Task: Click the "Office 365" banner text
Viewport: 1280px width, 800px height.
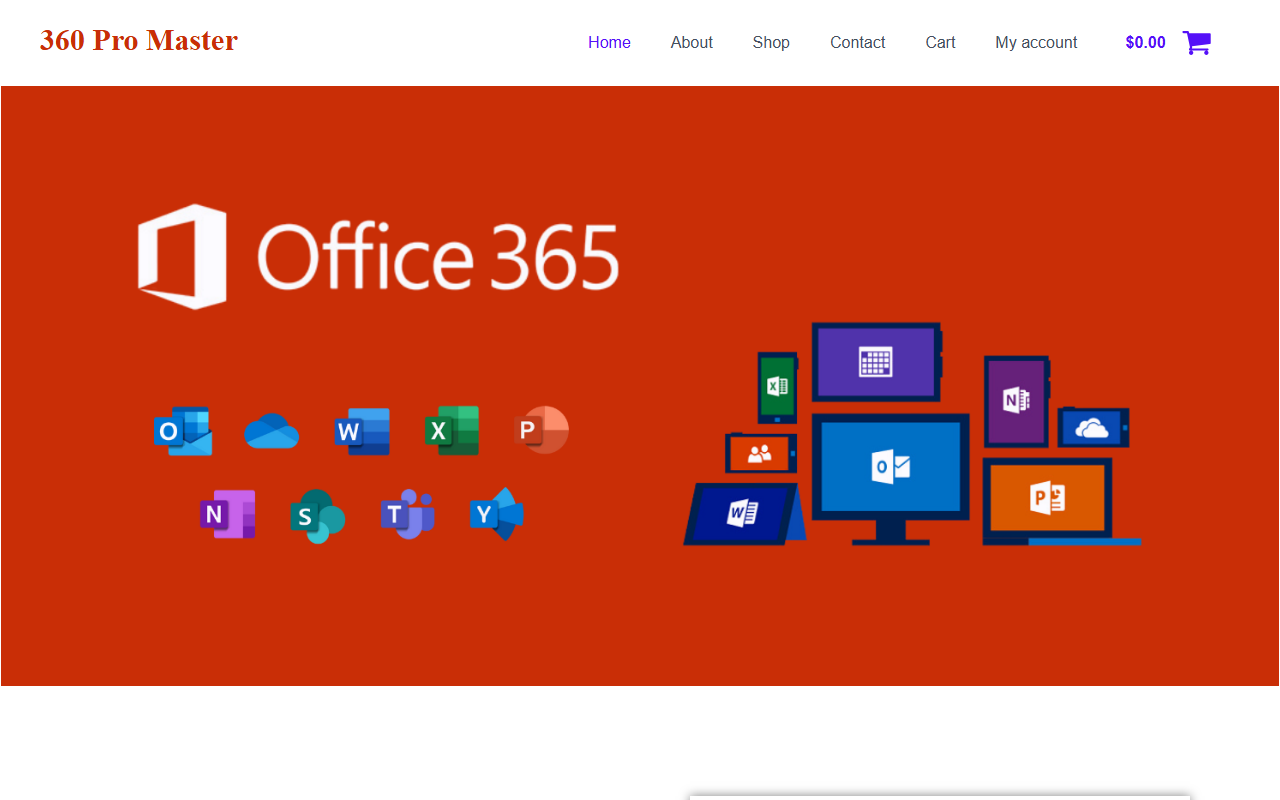Action: [438, 257]
